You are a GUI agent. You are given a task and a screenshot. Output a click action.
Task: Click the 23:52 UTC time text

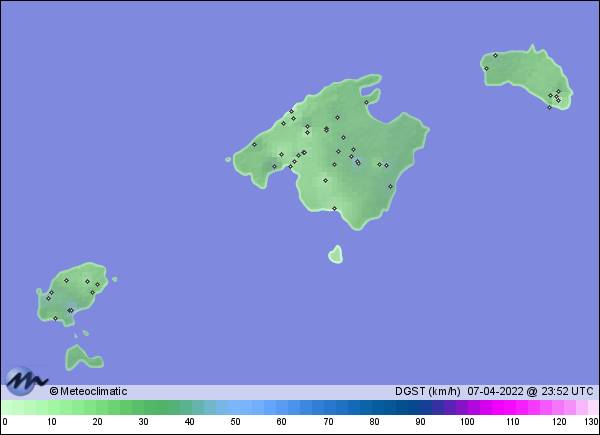coord(567,391)
